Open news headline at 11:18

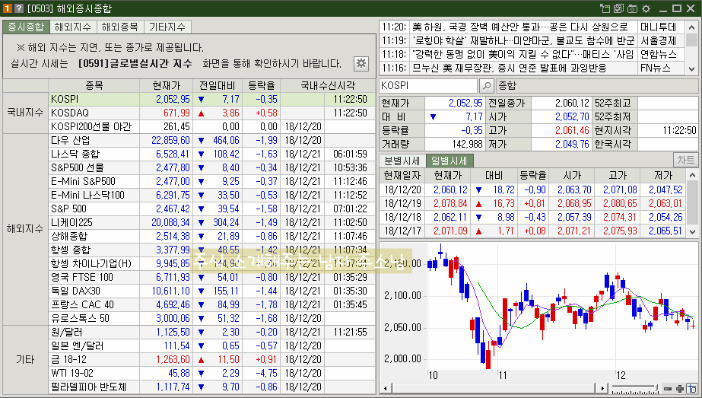[523, 55]
